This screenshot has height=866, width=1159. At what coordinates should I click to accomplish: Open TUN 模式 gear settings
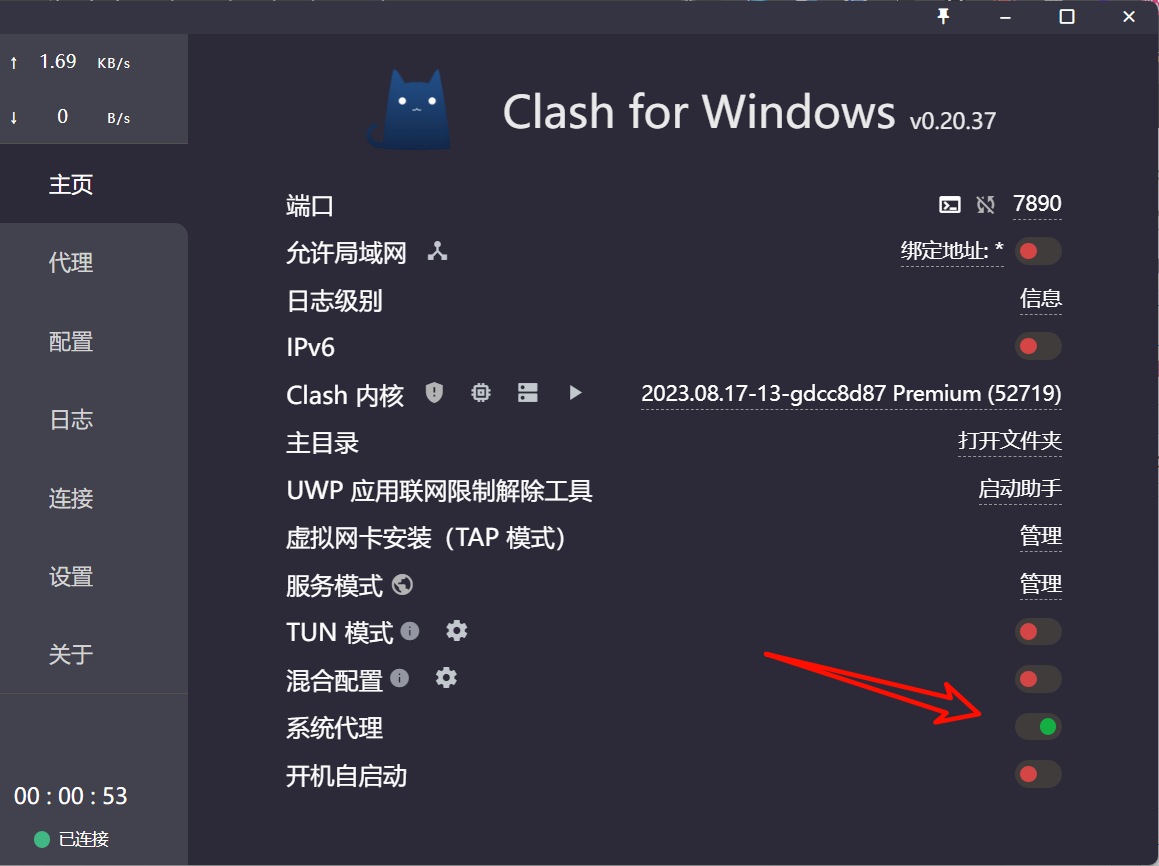tap(457, 631)
